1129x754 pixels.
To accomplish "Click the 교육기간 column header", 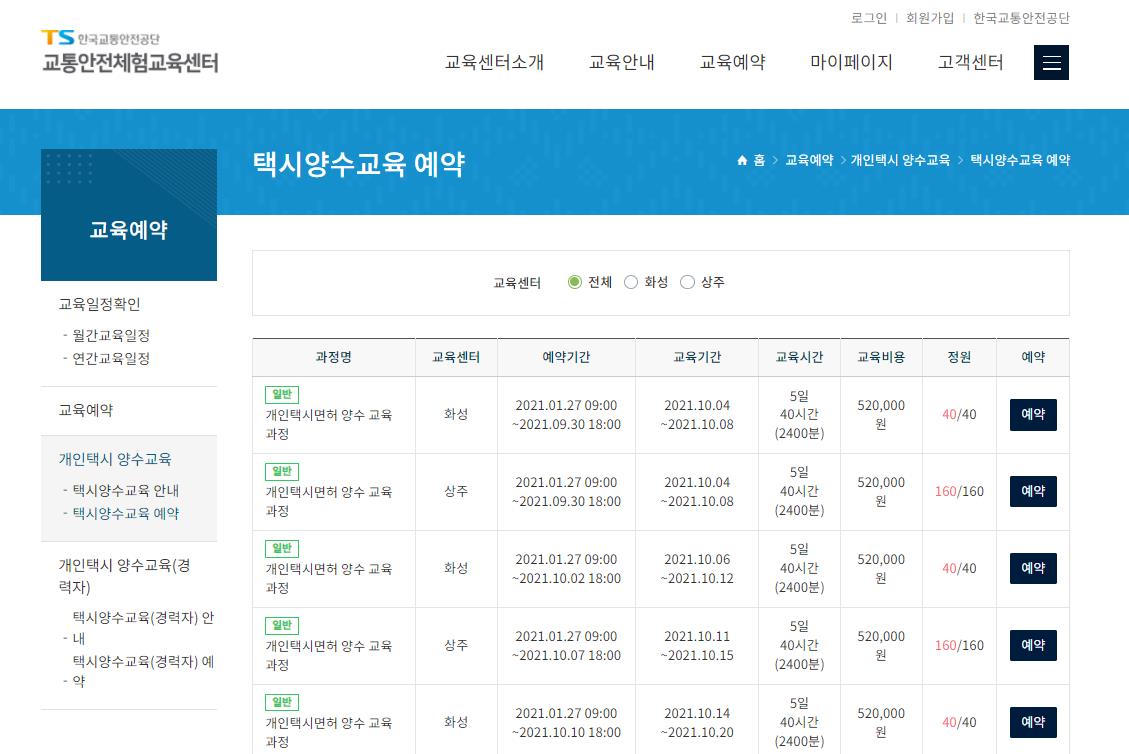I will (x=697, y=357).
